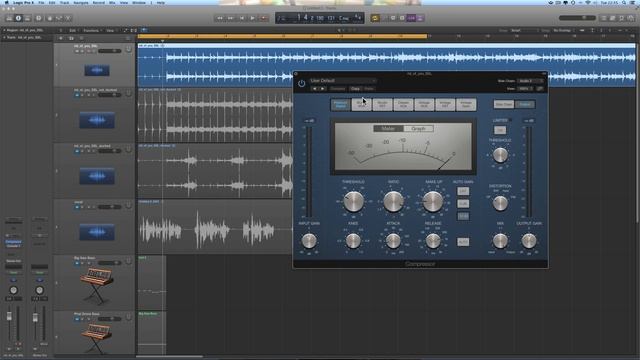
Task: Toggle the Auto release button
Action: pyautogui.click(x=463, y=242)
